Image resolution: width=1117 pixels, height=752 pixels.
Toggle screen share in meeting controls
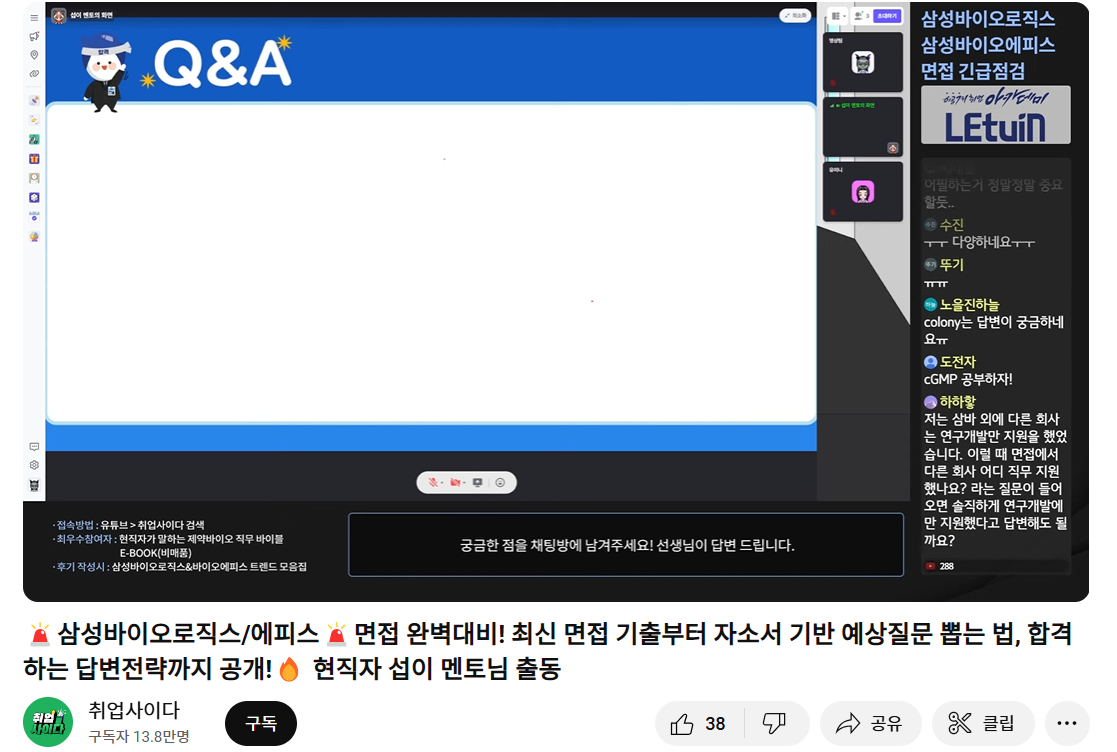477,483
